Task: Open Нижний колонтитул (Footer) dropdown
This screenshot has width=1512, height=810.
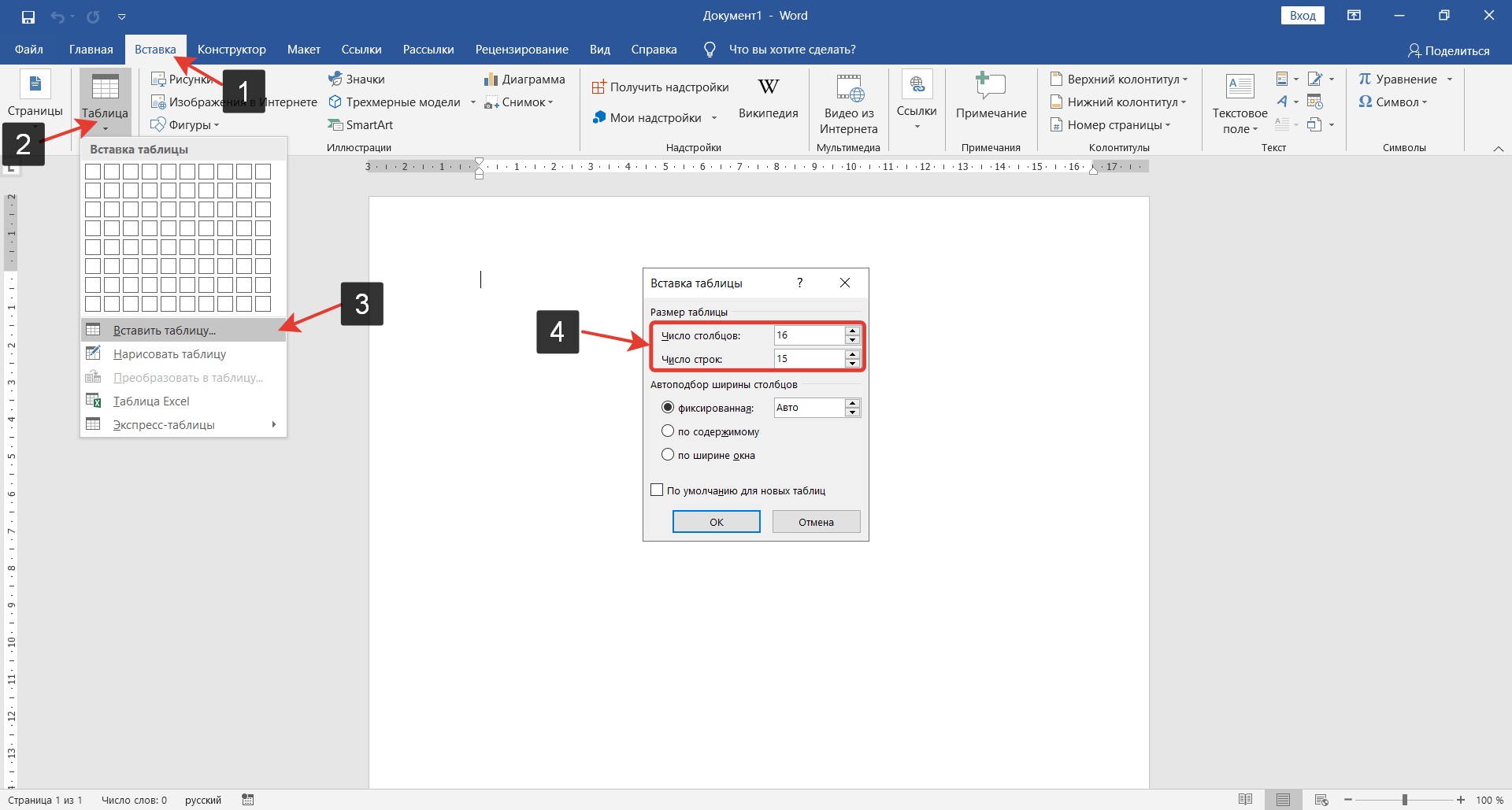Action: (x=1118, y=102)
